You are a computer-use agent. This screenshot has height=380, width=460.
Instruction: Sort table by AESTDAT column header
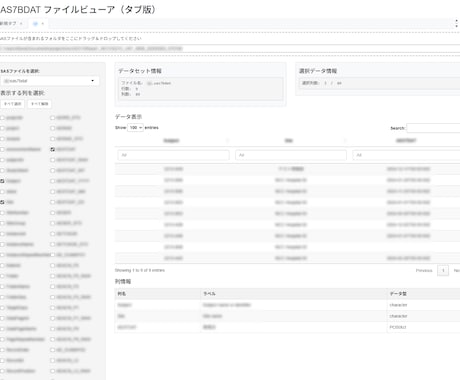(406, 141)
